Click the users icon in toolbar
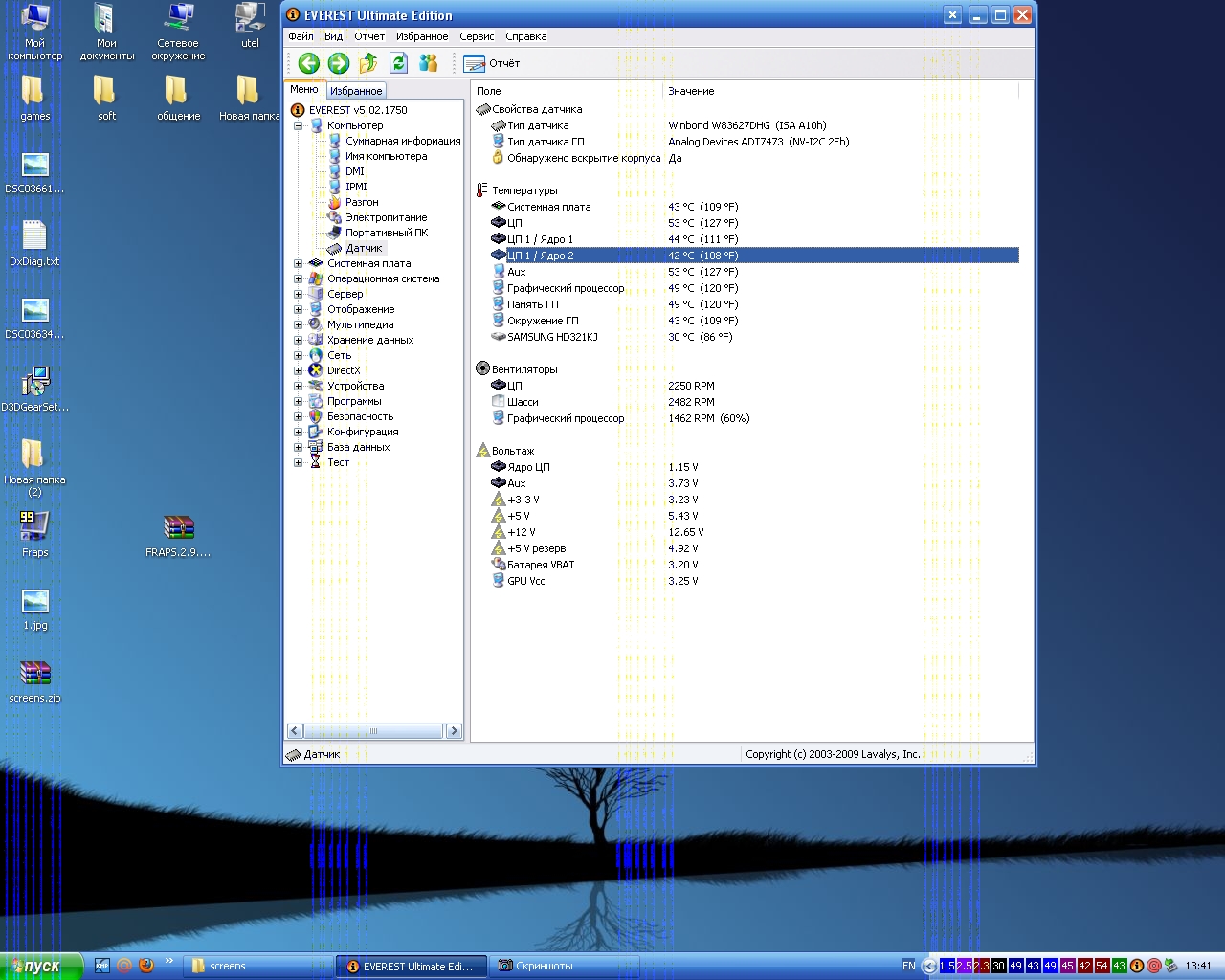The width and height of the screenshot is (1225, 980). (x=429, y=63)
